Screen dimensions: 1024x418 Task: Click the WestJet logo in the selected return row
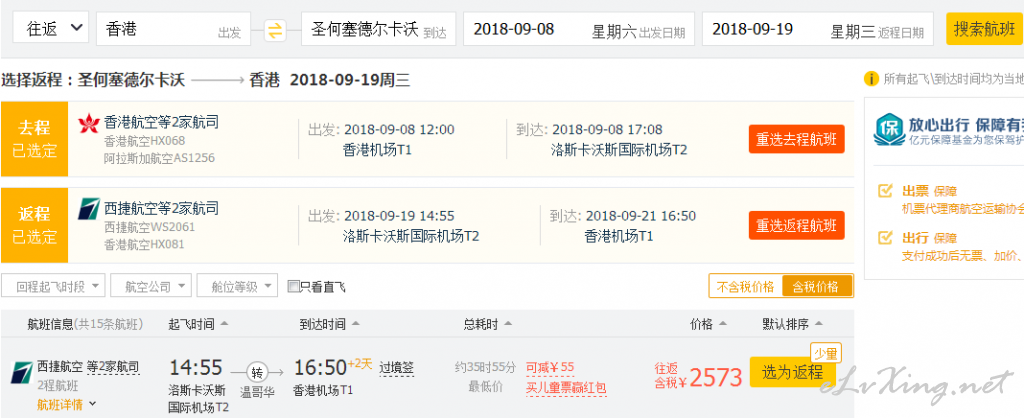click(88, 210)
